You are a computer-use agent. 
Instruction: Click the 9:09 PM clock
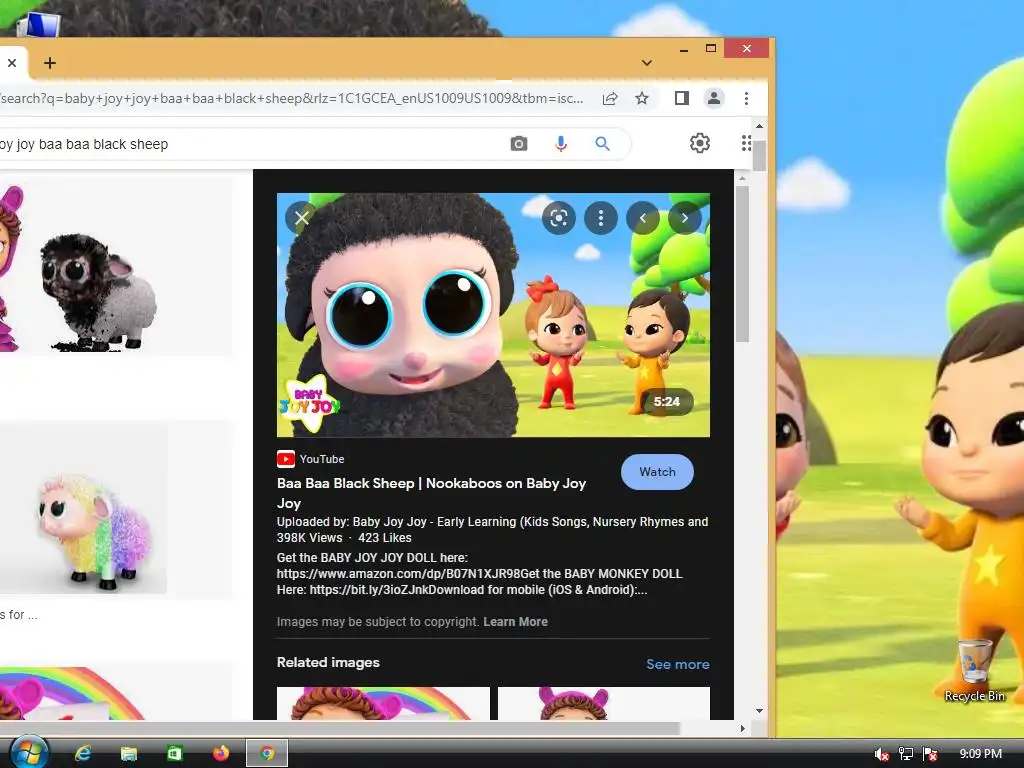pos(980,754)
